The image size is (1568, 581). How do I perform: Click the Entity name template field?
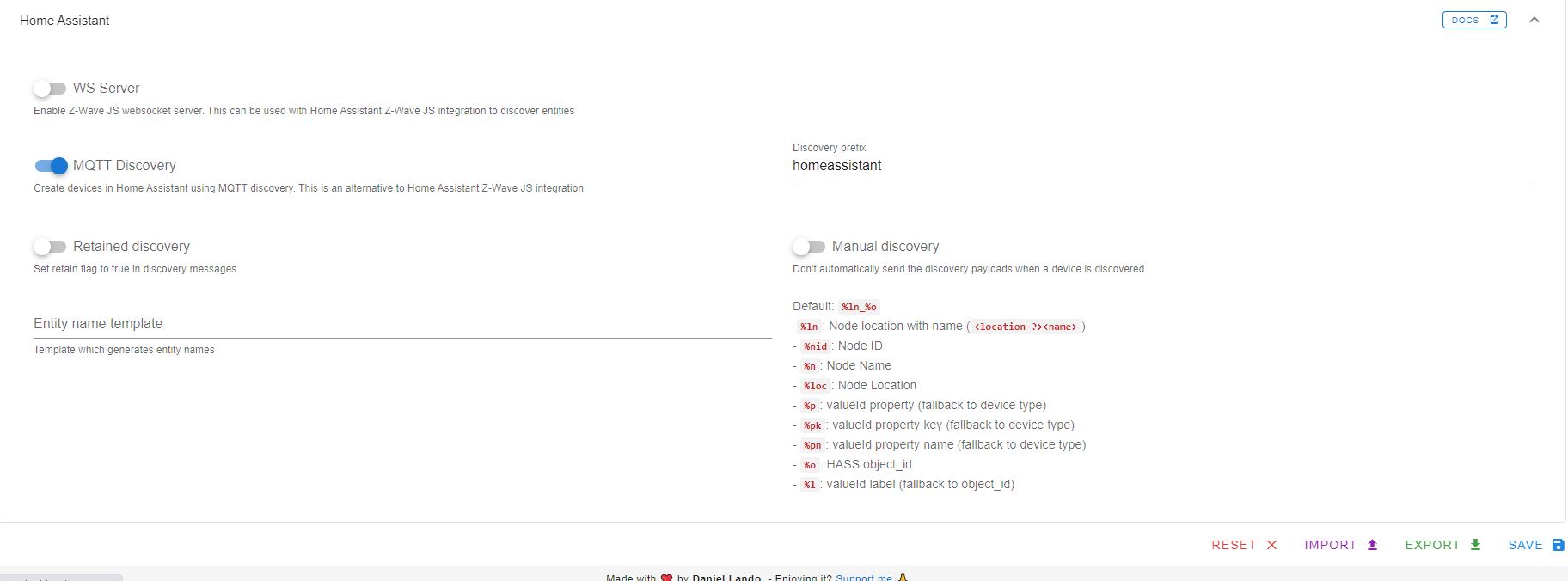(402, 324)
